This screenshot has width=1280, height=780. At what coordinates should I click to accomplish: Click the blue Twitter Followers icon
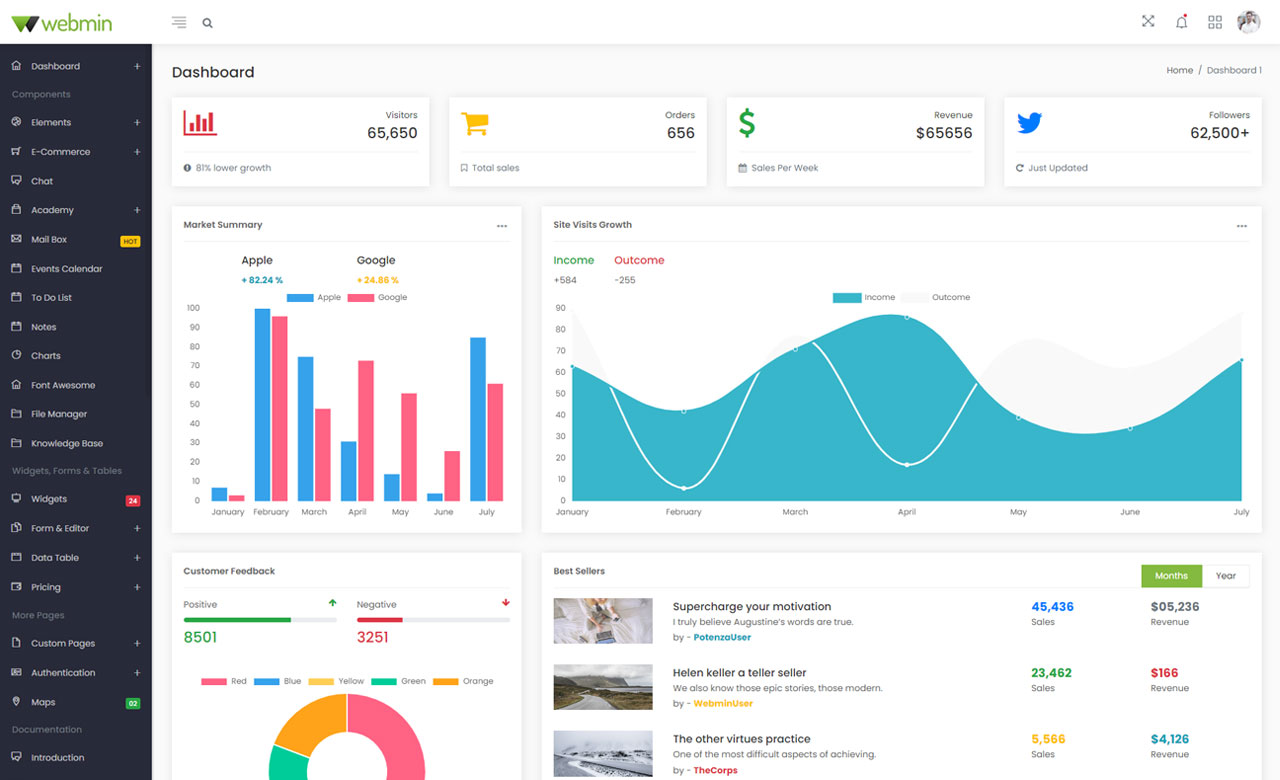(x=1030, y=123)
